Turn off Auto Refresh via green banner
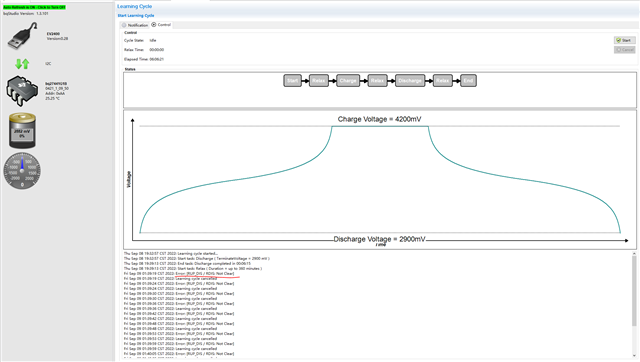 click(34, 7)
